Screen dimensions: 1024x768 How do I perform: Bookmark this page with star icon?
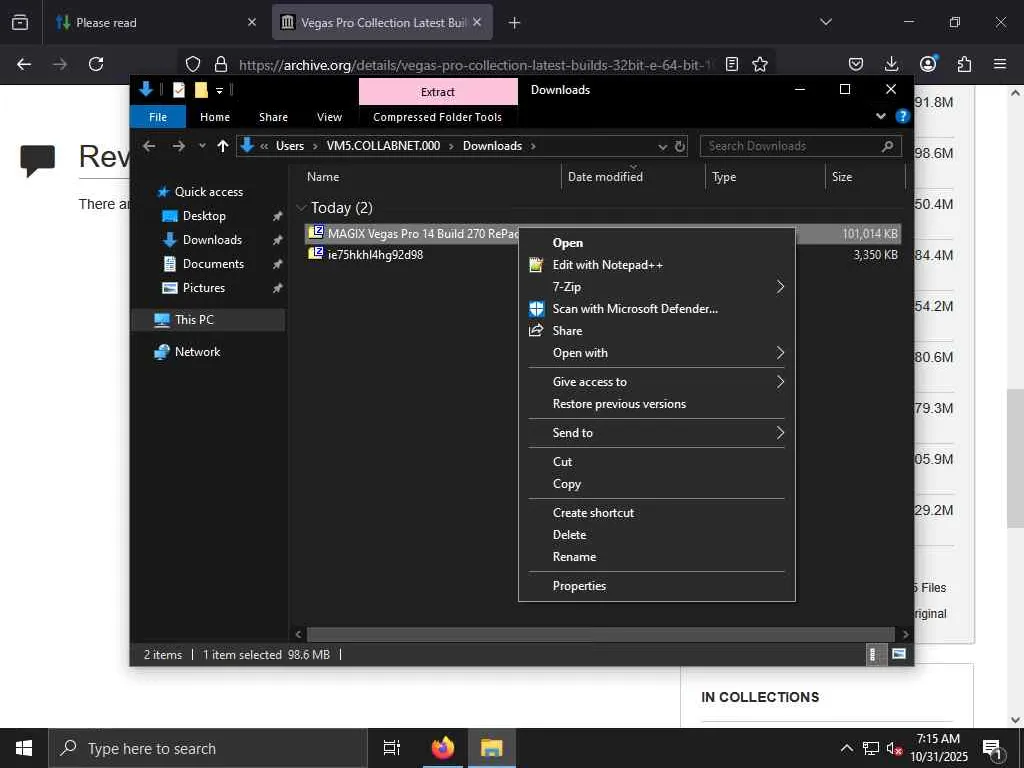760,64
